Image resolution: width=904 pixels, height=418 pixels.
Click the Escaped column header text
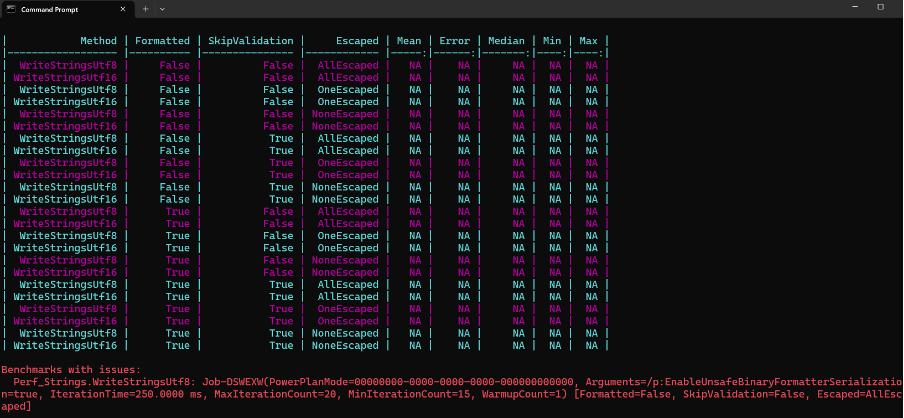[357, 41]
